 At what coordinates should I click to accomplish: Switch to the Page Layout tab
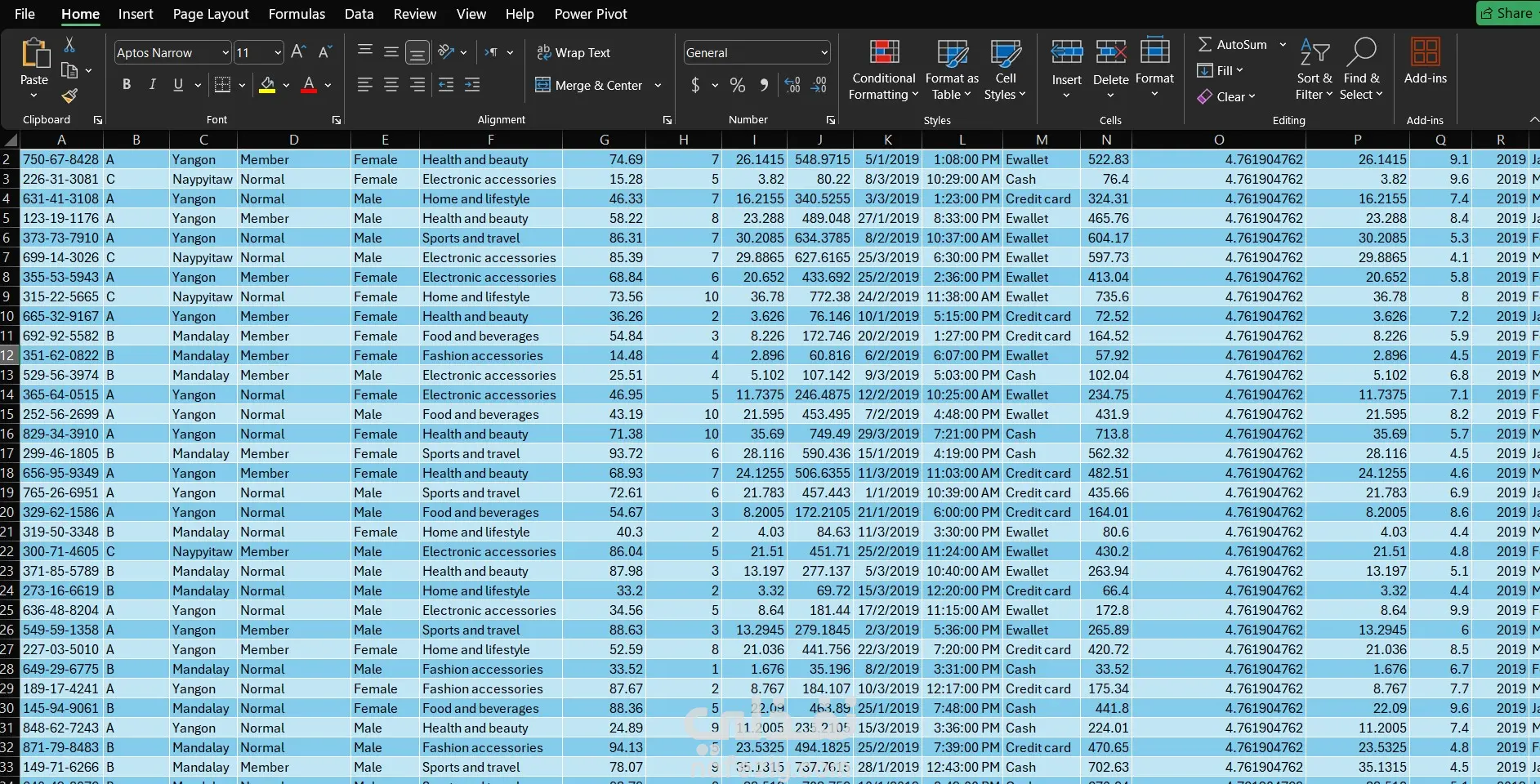click(x=210, y=14)
